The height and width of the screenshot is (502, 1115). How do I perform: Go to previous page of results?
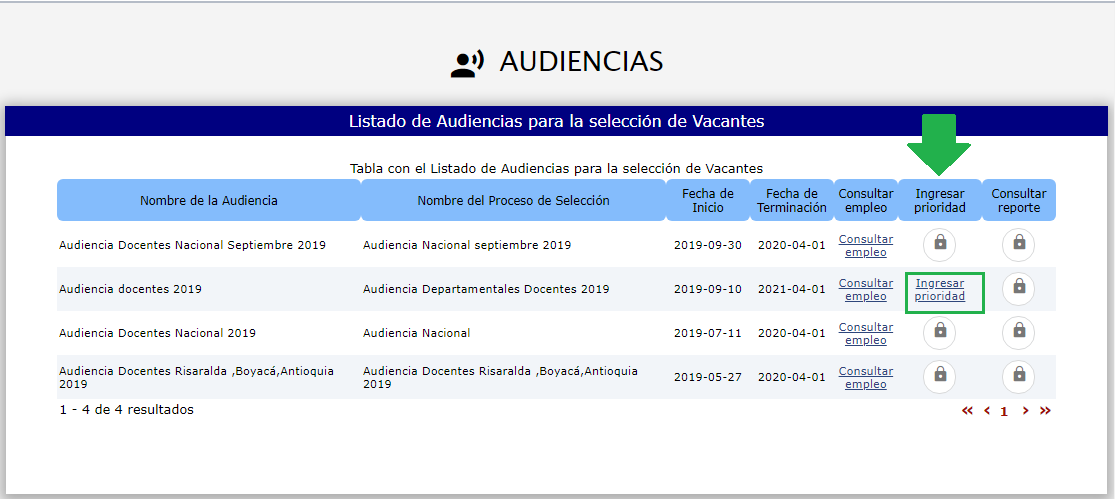click(x=987, y=411)
